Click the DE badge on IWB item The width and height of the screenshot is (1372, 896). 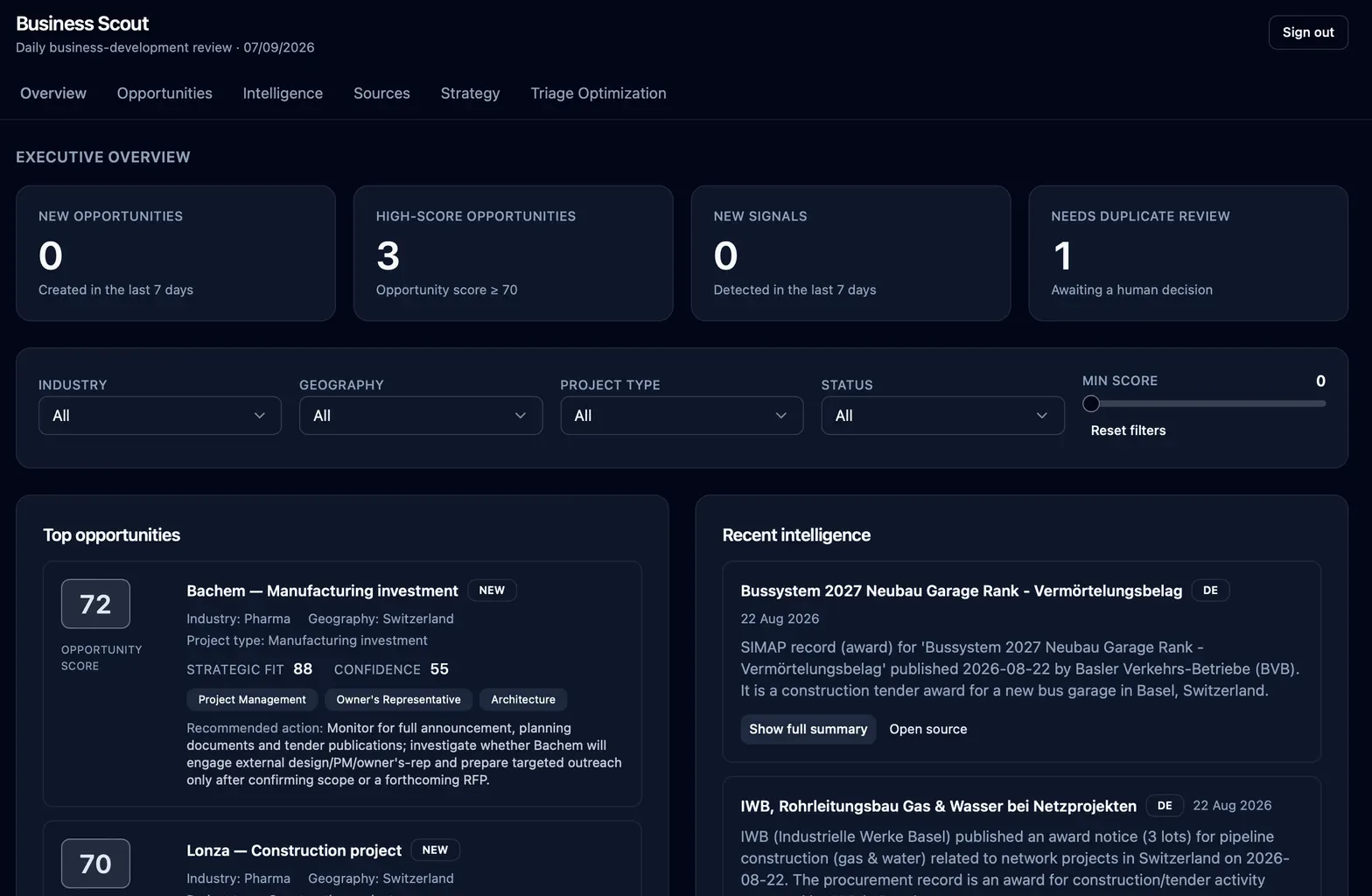click(1165, 805)
